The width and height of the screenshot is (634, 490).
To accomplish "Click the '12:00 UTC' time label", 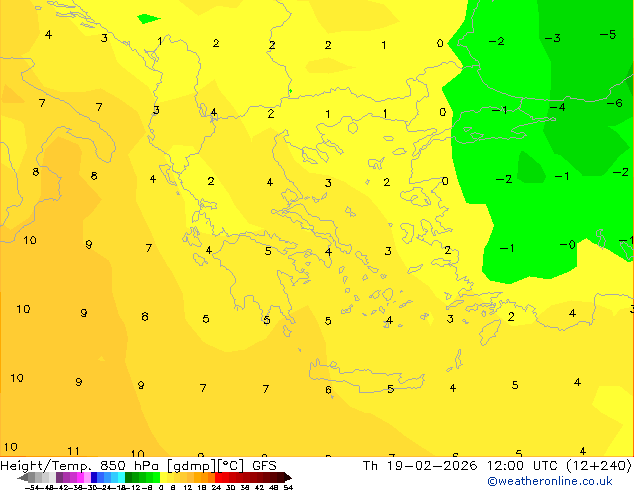I will (524, 466).
